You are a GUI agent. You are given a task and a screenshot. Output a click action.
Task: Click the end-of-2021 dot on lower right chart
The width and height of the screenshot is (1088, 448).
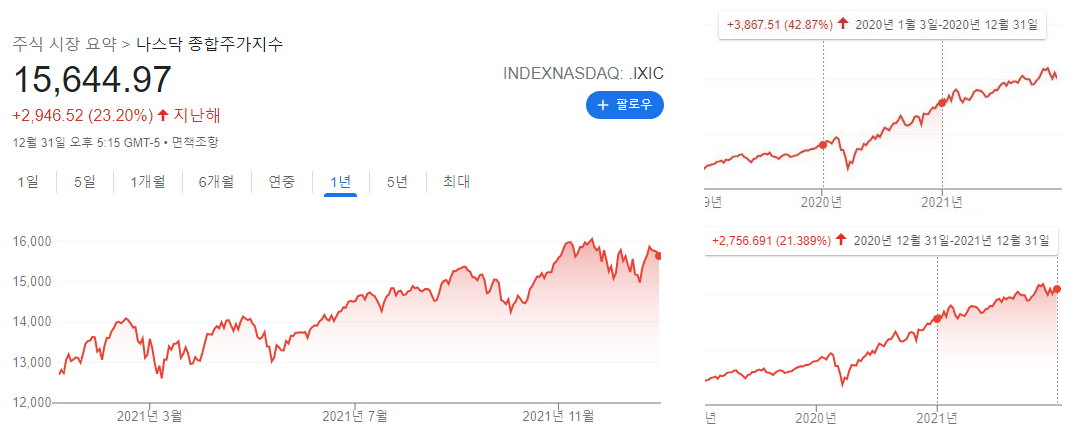click(1057, 289)
